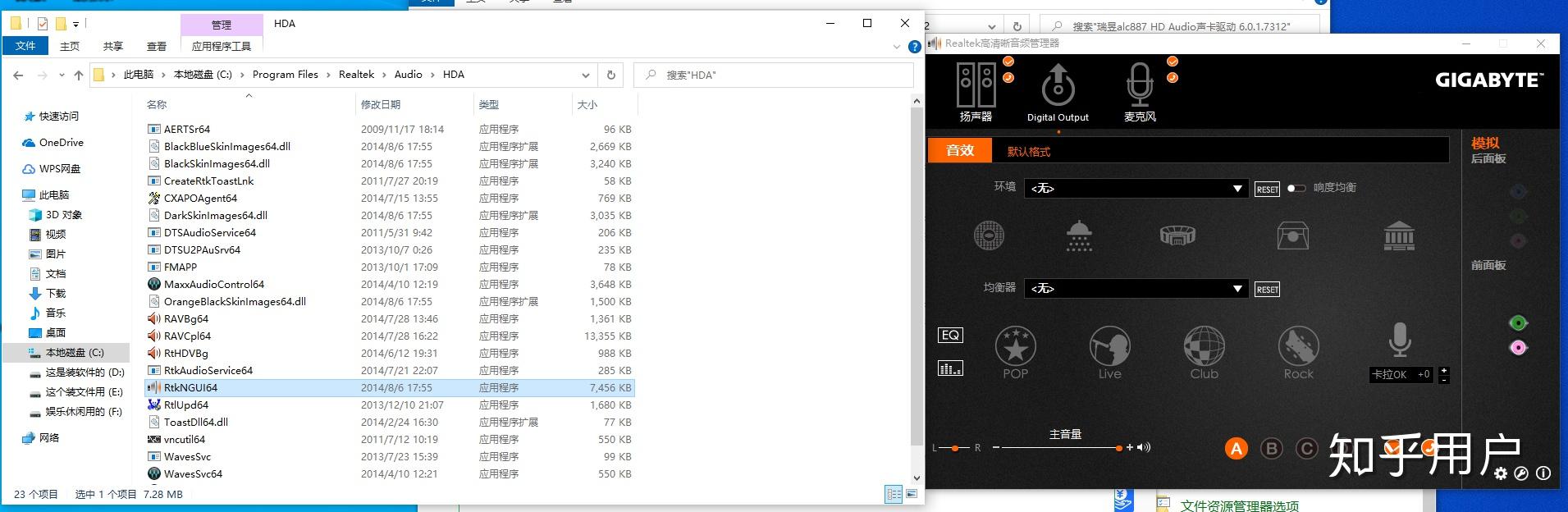The width and height of the screenshot is (1568, 512).
Task: Choose the arena stadium environment effect icon
Action: pyautogui.click(x=1177, y=235)
